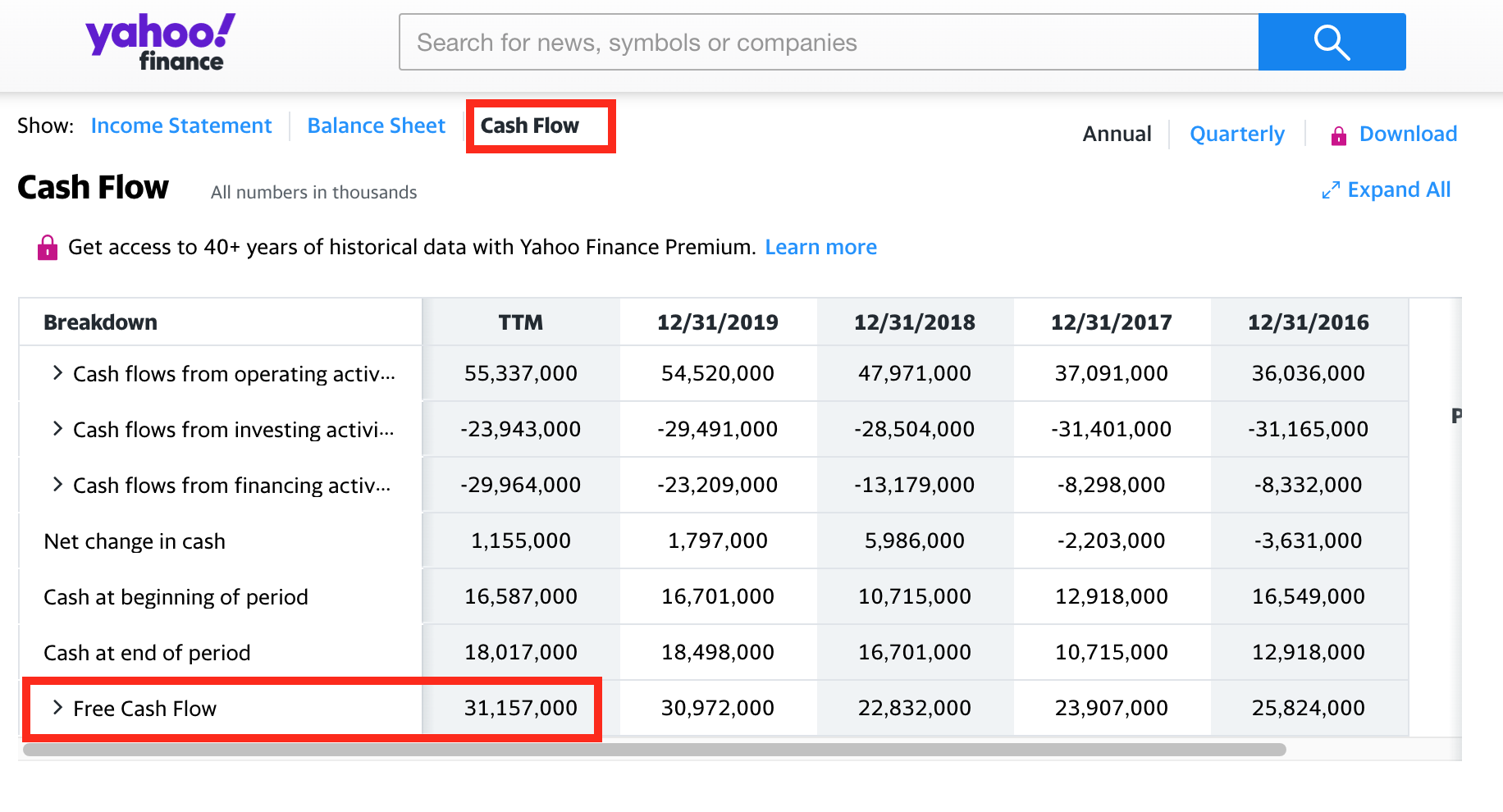Click the Download link
This screenshot has width=1503, height=812.
(1408, 134)
